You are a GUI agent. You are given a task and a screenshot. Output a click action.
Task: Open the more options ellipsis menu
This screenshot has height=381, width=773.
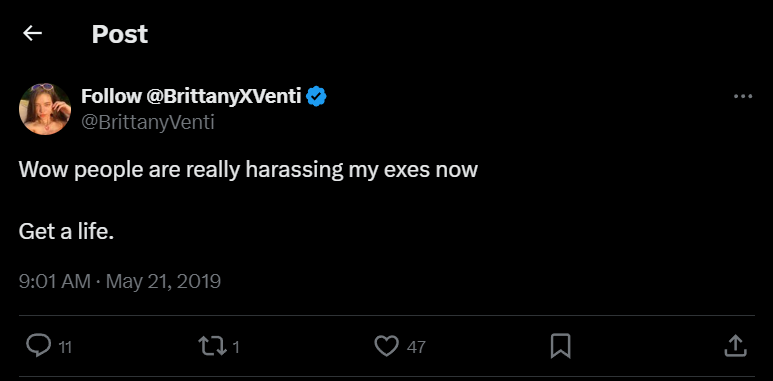tap(743, 96)
